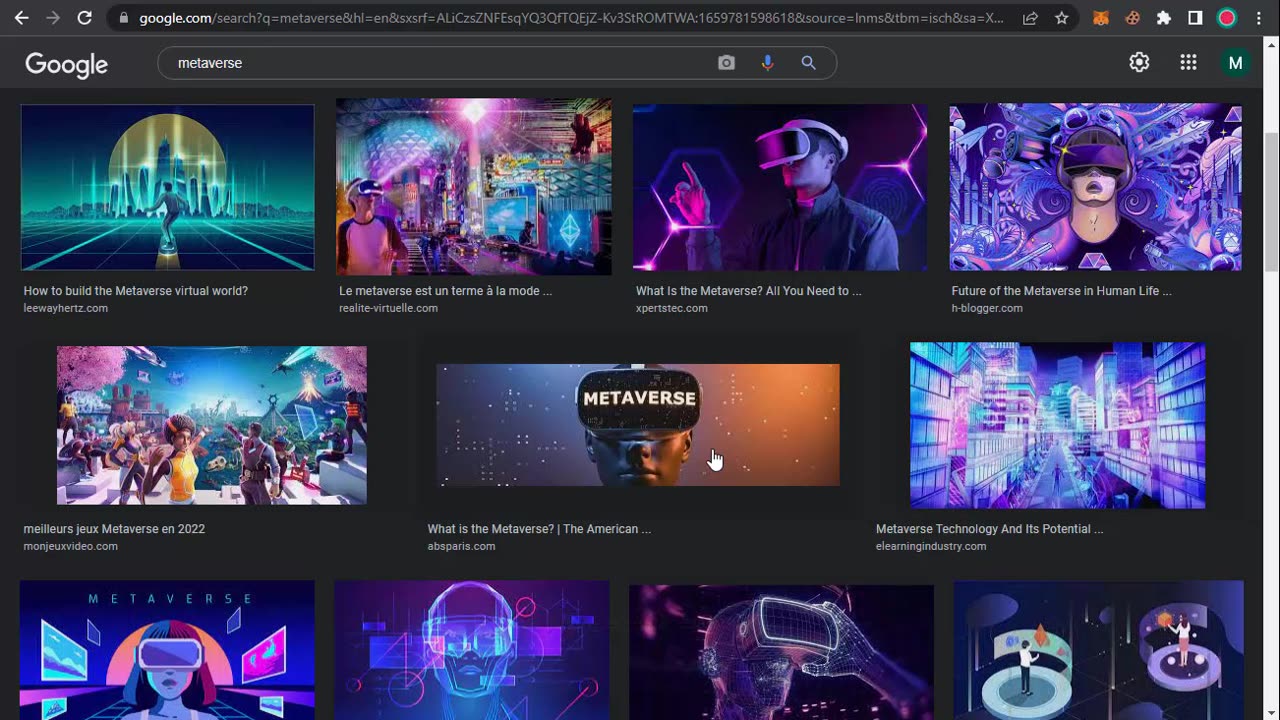Viewport: 1280px width, 720px height.
Task: Visit leewayhertz.com source link
Action: pyautogui.click(x=66, y=308)
